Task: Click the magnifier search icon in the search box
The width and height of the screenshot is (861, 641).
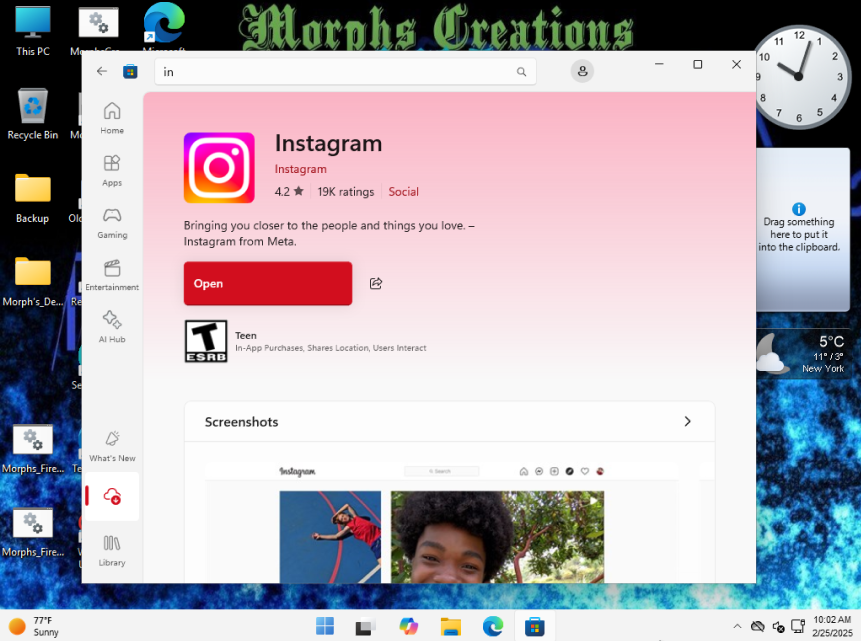Action: click(x=521, y=72)
